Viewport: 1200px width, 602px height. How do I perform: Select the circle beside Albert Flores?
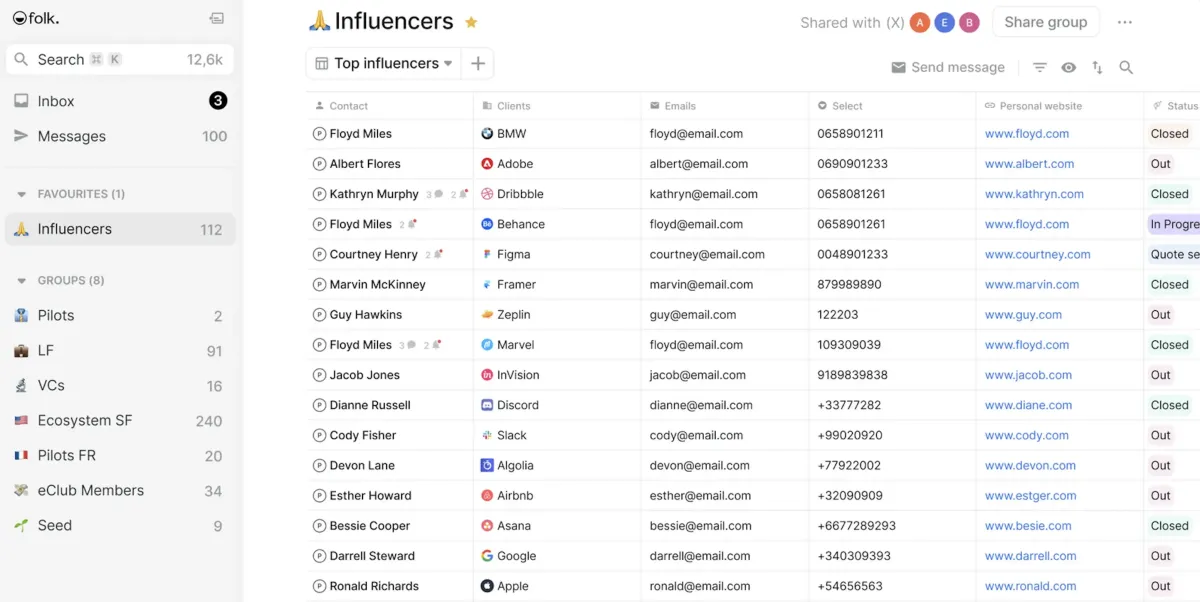[x=319, y=164]
